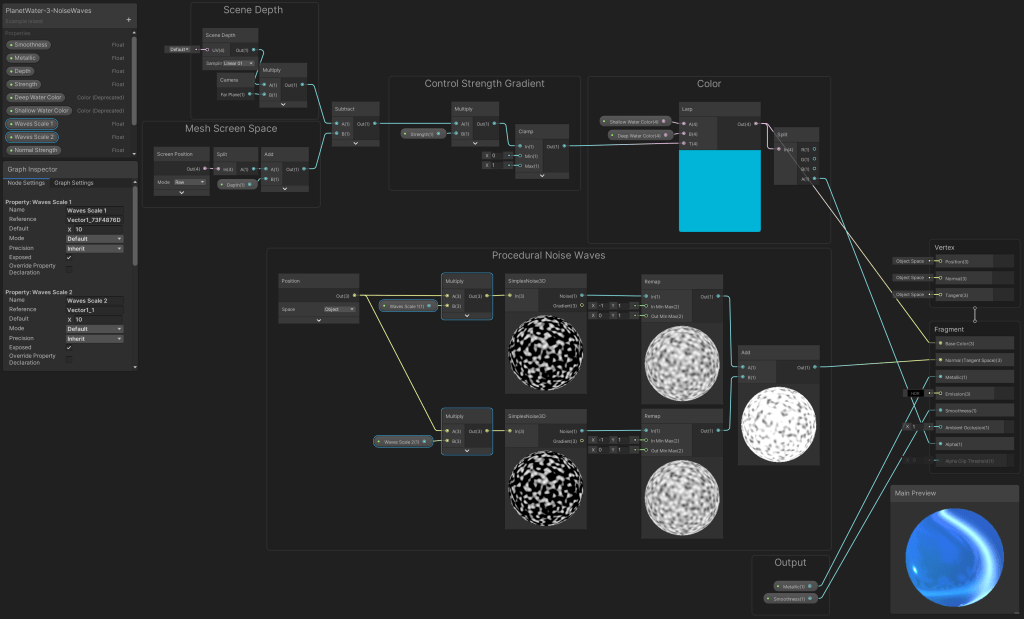Screen dimensions: 1024x619
Task: Click the Out port of the Subtract node
Action: coord(374,124)
